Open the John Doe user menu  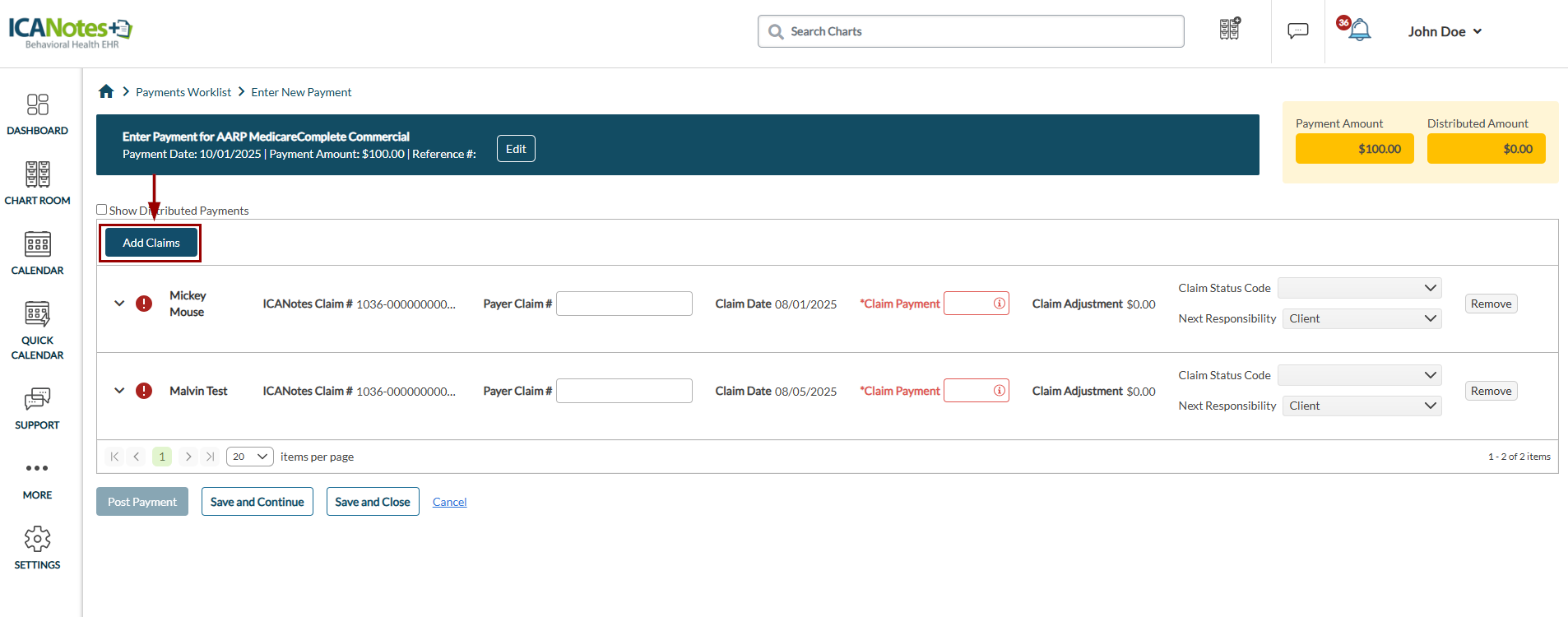point(1444,31)
